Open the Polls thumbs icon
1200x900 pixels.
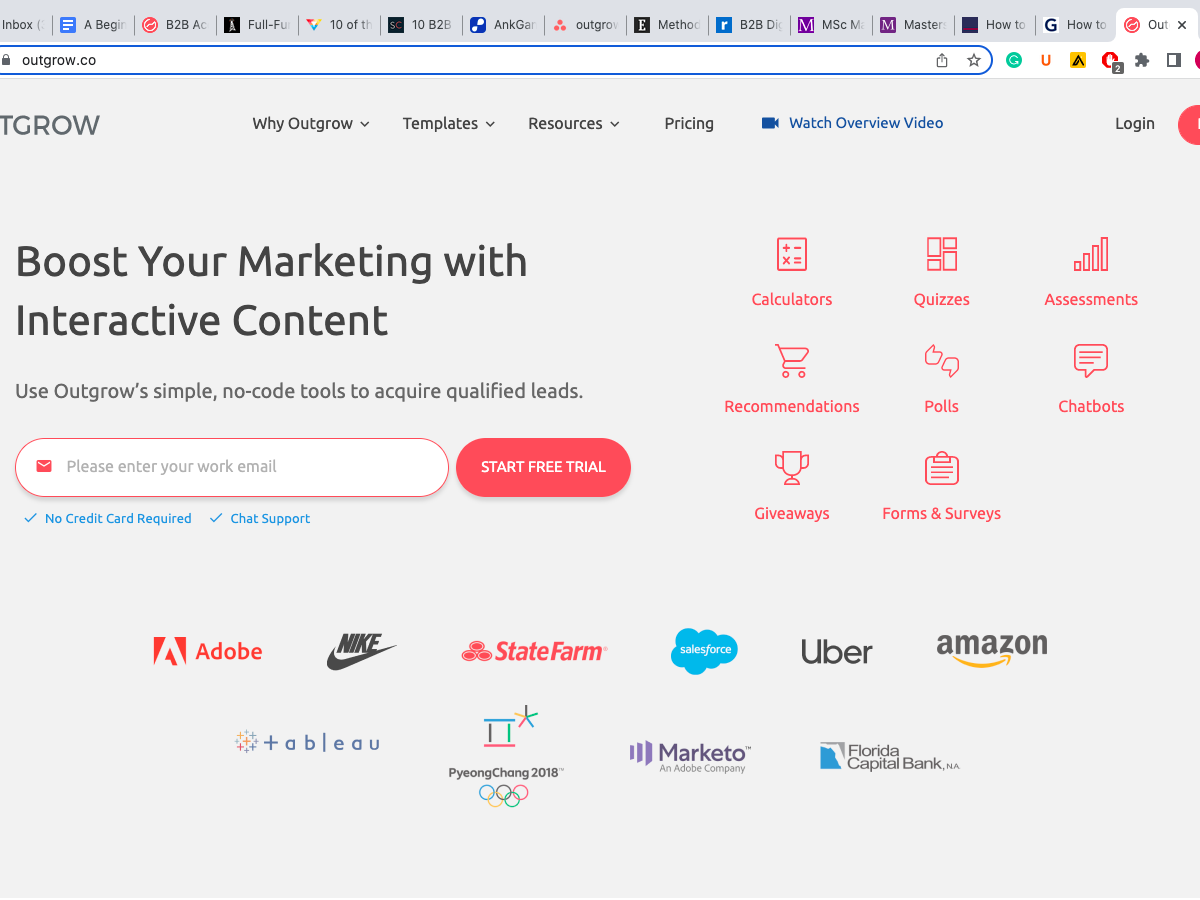941,361
